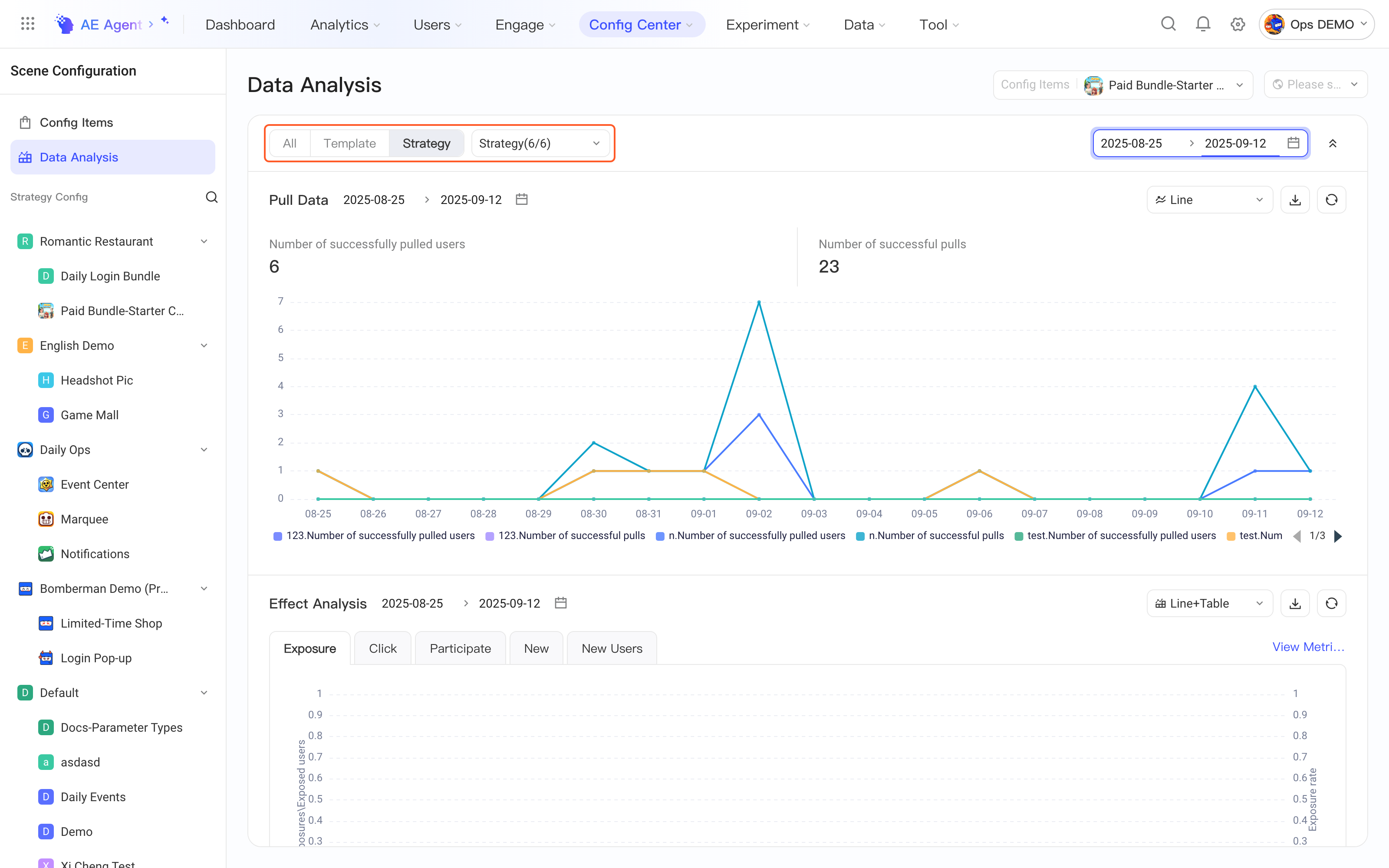Download the Pull Data chart
Screen dimensions: 1389x868
tap(1295, 200)
